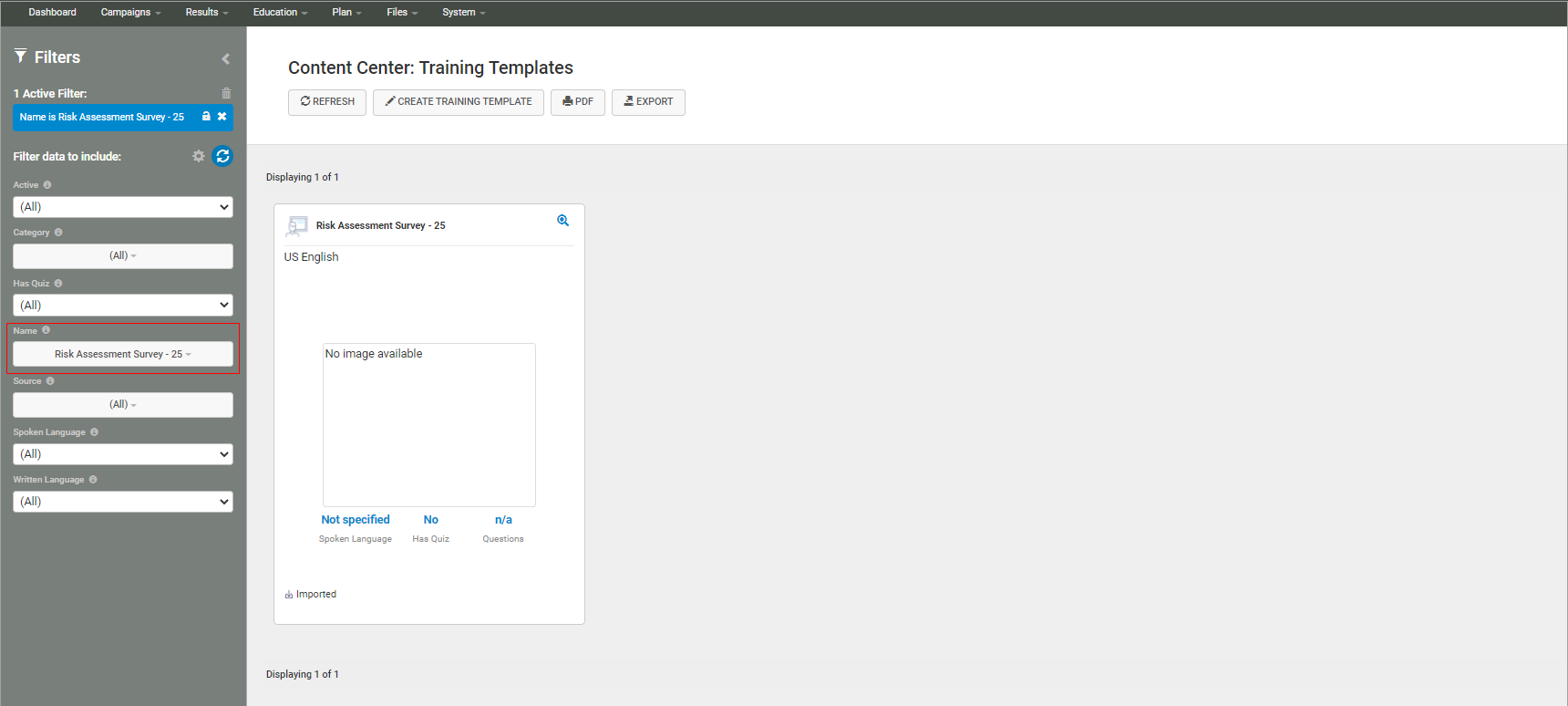Click the 'No' Has Quiz value

[431, 520]
